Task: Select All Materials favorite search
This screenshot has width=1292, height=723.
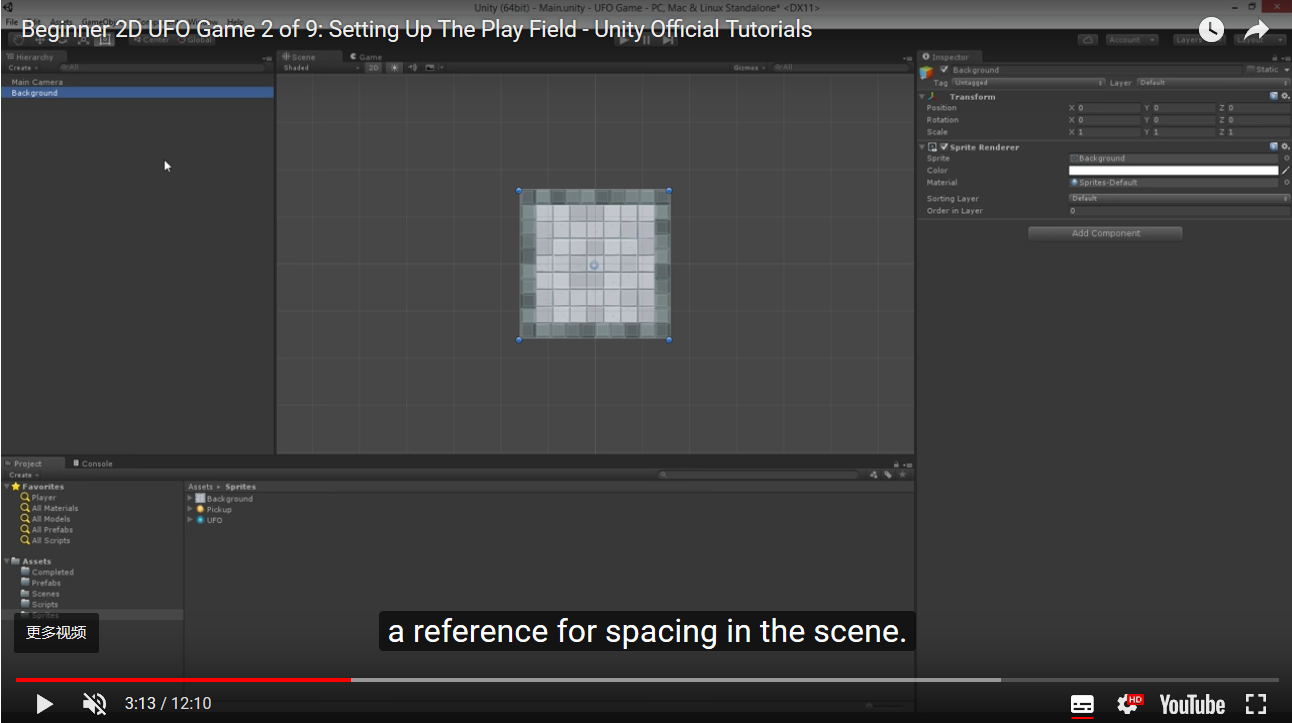Action: pos(49,508)
